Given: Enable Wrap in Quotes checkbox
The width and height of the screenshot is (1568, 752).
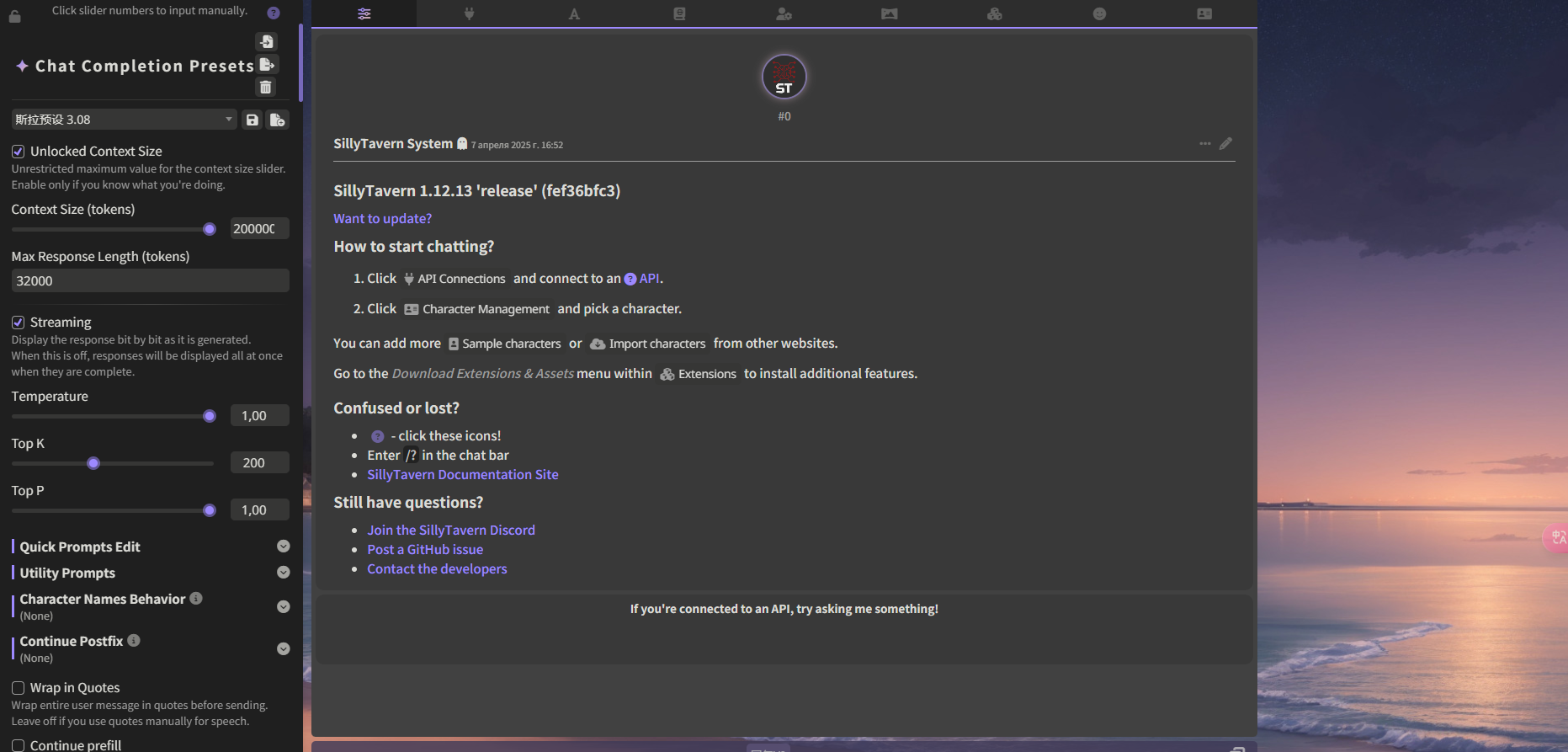Looking at the screenshot, I should point(18,688).
